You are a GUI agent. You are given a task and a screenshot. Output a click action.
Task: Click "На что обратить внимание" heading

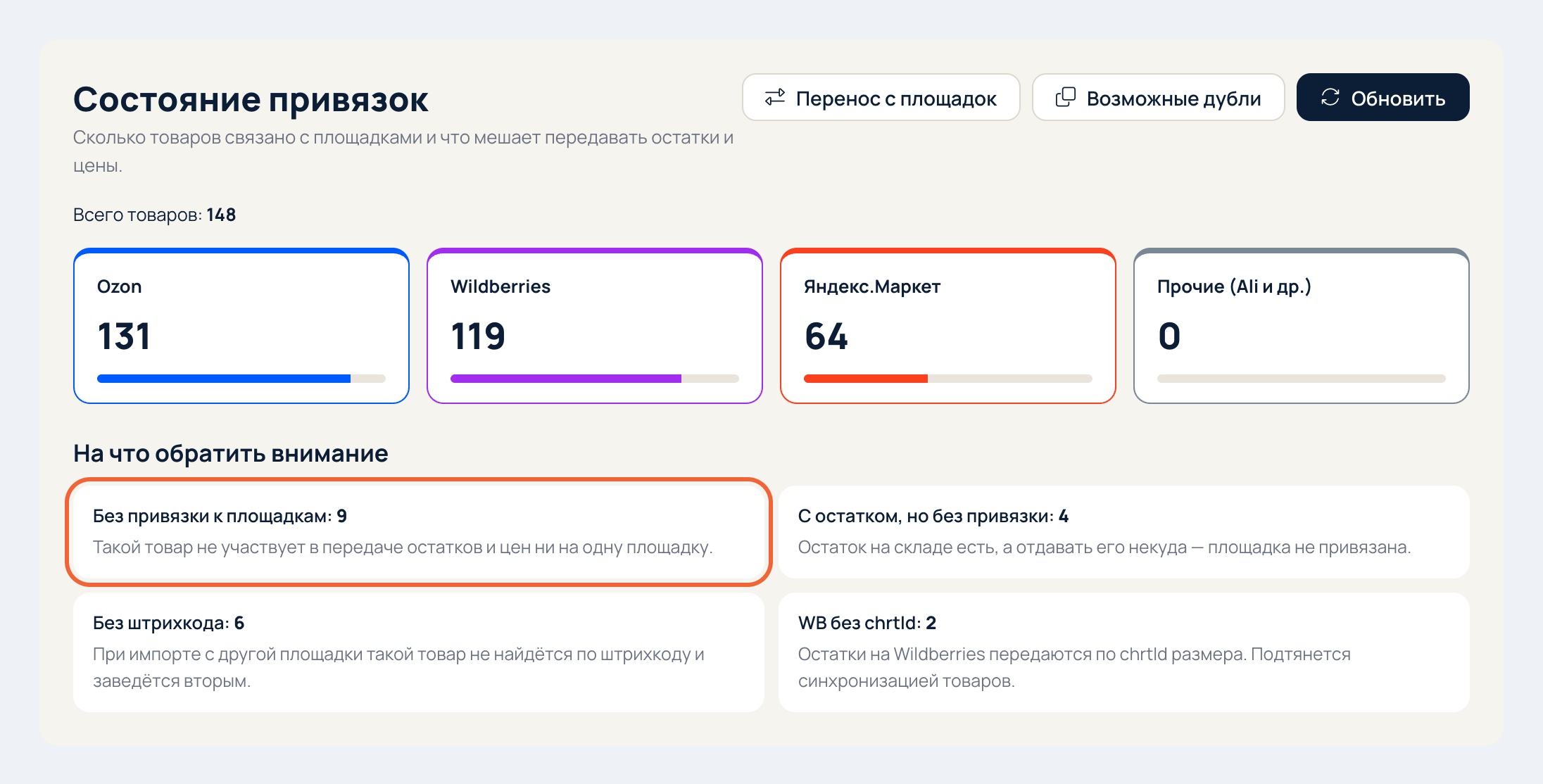(230, 453)
